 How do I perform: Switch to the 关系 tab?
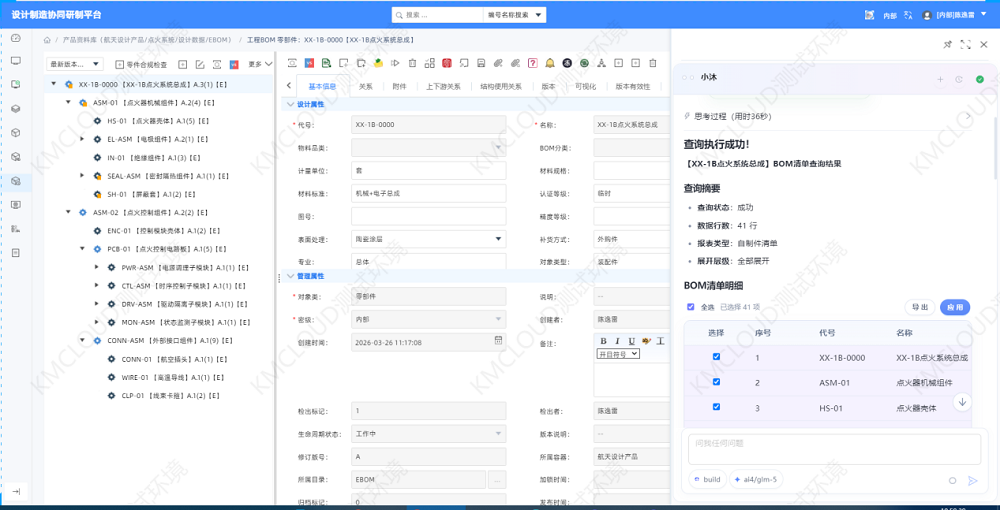coord(365,87)
